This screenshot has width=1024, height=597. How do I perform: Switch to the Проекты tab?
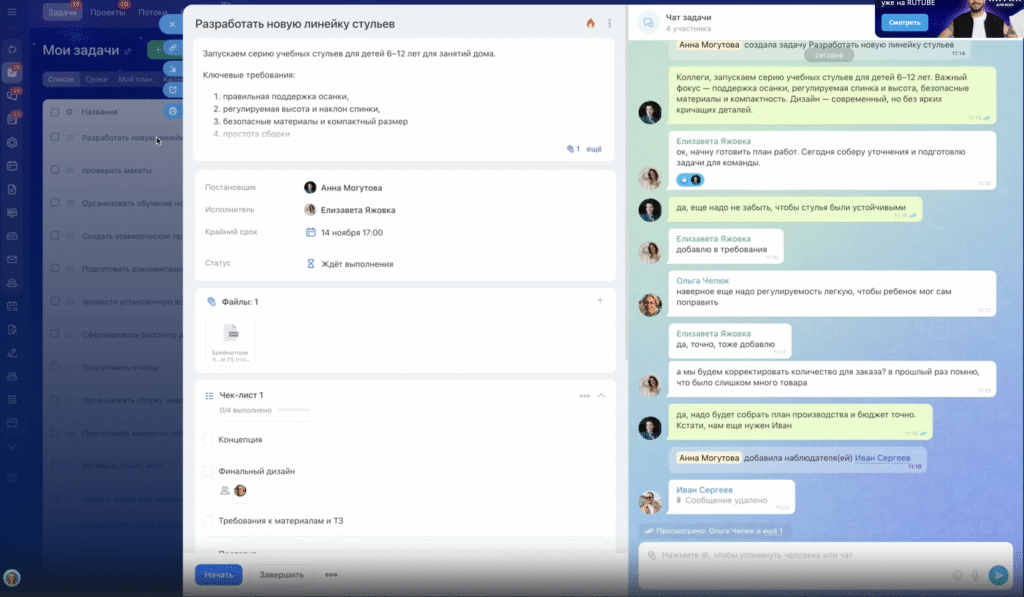[x=107, y=14]
